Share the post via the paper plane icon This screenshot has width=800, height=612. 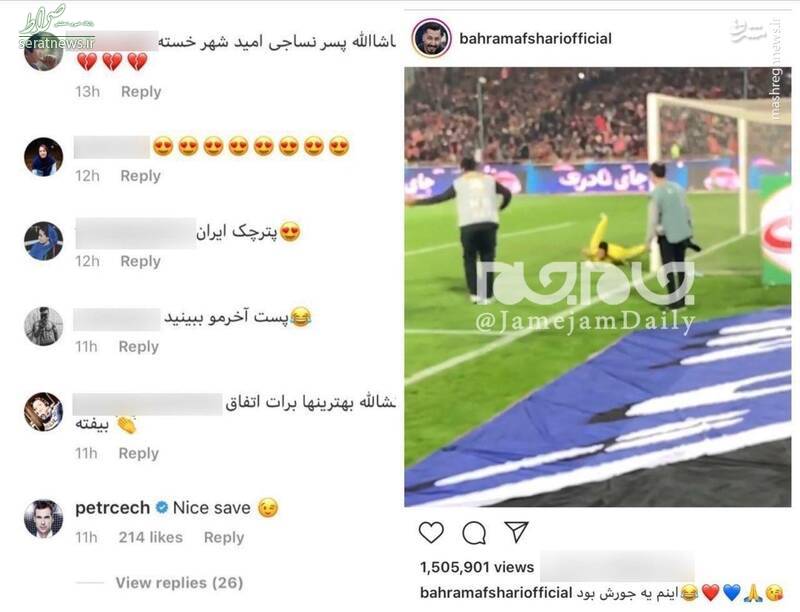[x=516, y=532]
